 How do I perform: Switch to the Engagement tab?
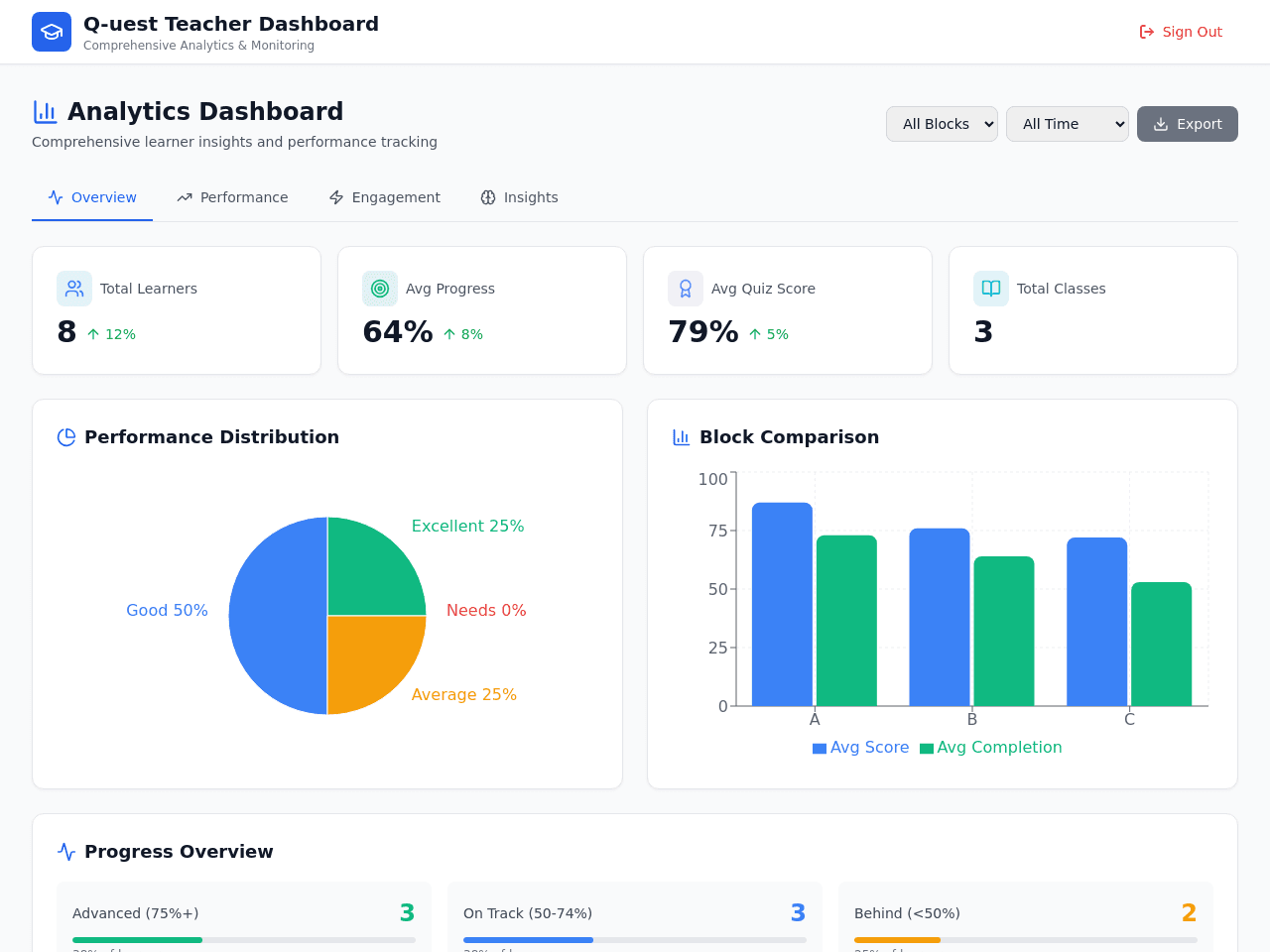pos(384,197)
